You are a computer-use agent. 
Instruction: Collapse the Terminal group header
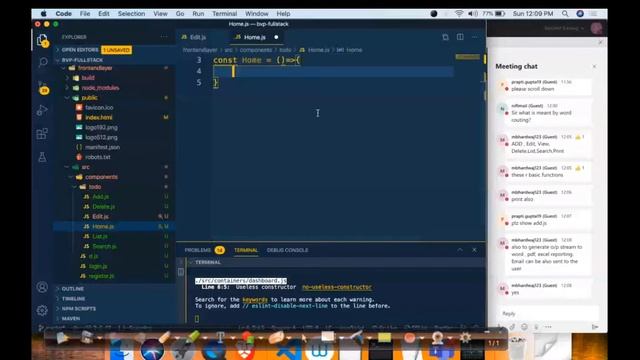coord(207,262)
